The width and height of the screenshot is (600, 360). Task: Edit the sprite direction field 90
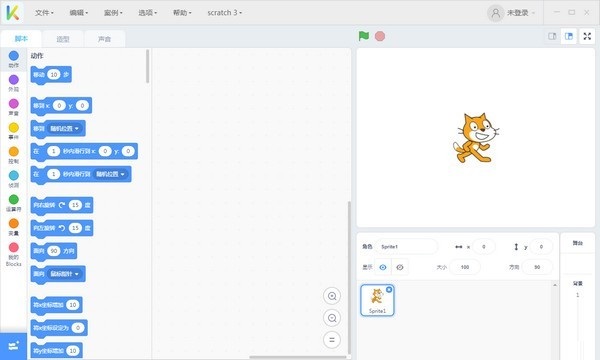click(x=537, y=267)
